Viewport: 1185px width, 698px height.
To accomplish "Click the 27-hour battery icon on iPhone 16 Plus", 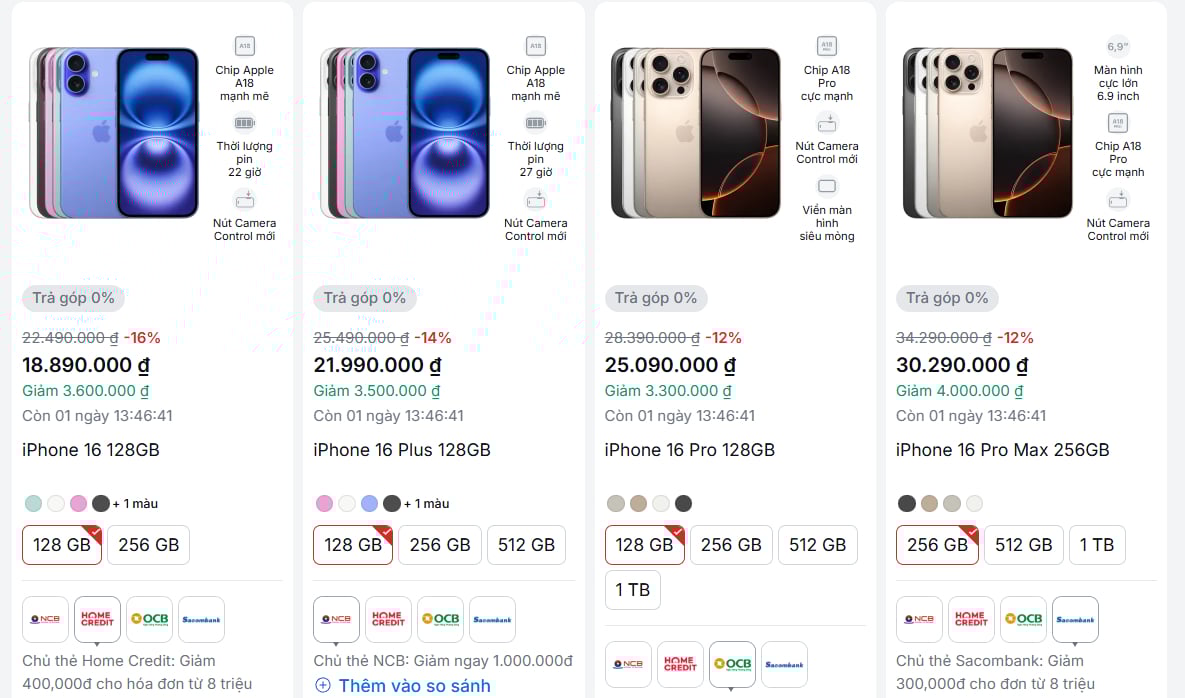I will click(535, 122).
